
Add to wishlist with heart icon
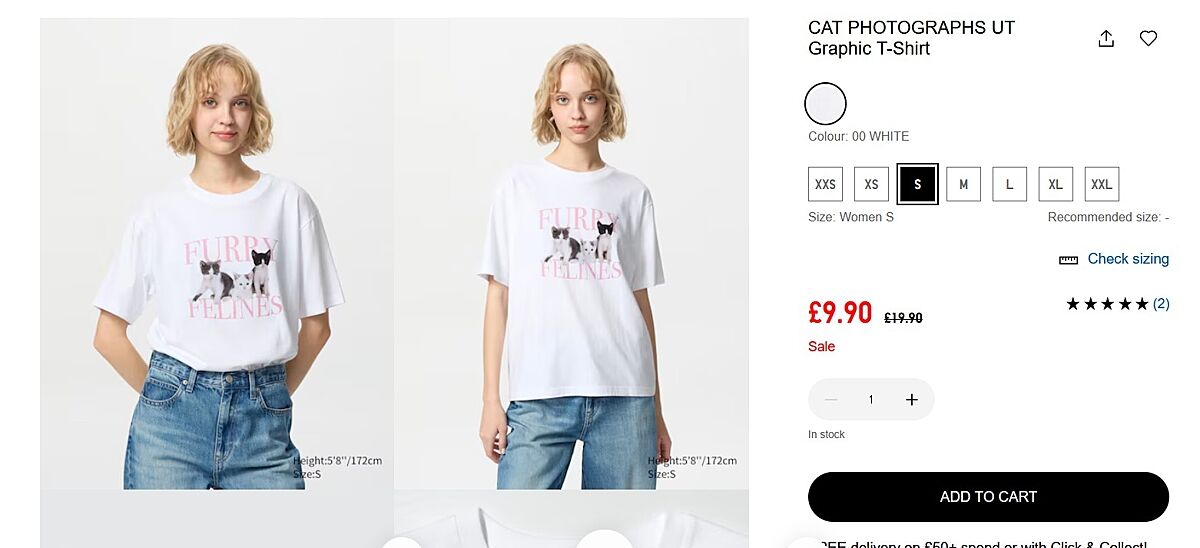tap(1148, 39)
